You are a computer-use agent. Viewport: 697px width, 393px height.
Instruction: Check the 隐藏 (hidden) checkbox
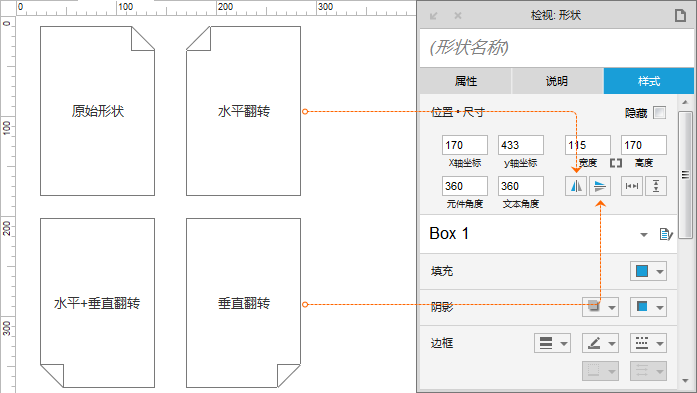660,113
